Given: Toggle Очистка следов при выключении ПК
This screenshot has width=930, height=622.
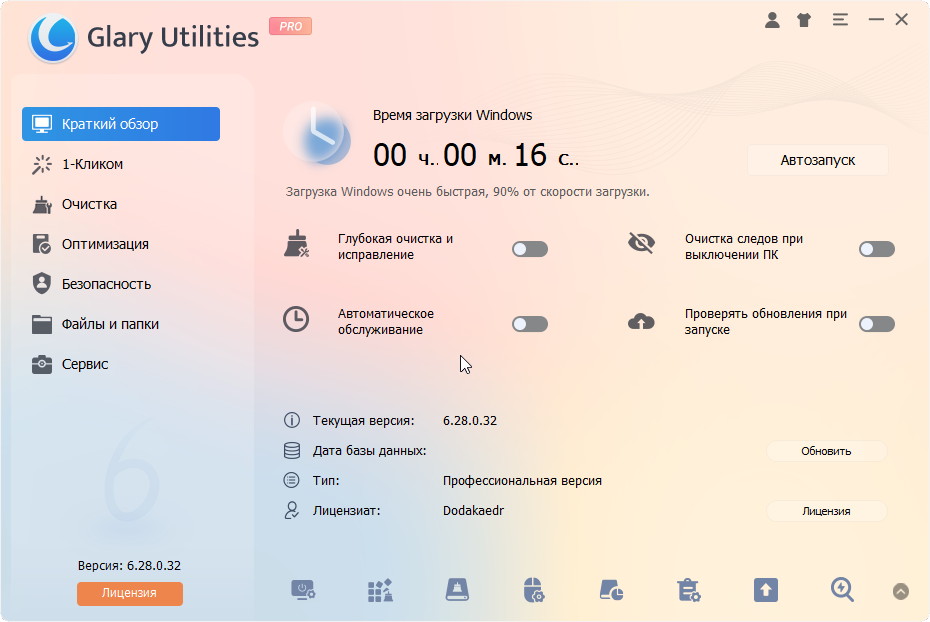Looking at the screenshot, I should [x=877, y=249].
